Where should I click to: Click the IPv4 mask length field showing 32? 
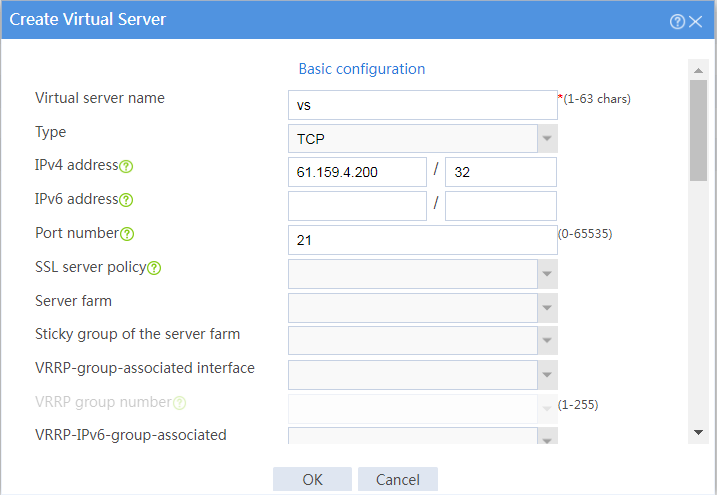pyautogui.click(x=501, y=172)
